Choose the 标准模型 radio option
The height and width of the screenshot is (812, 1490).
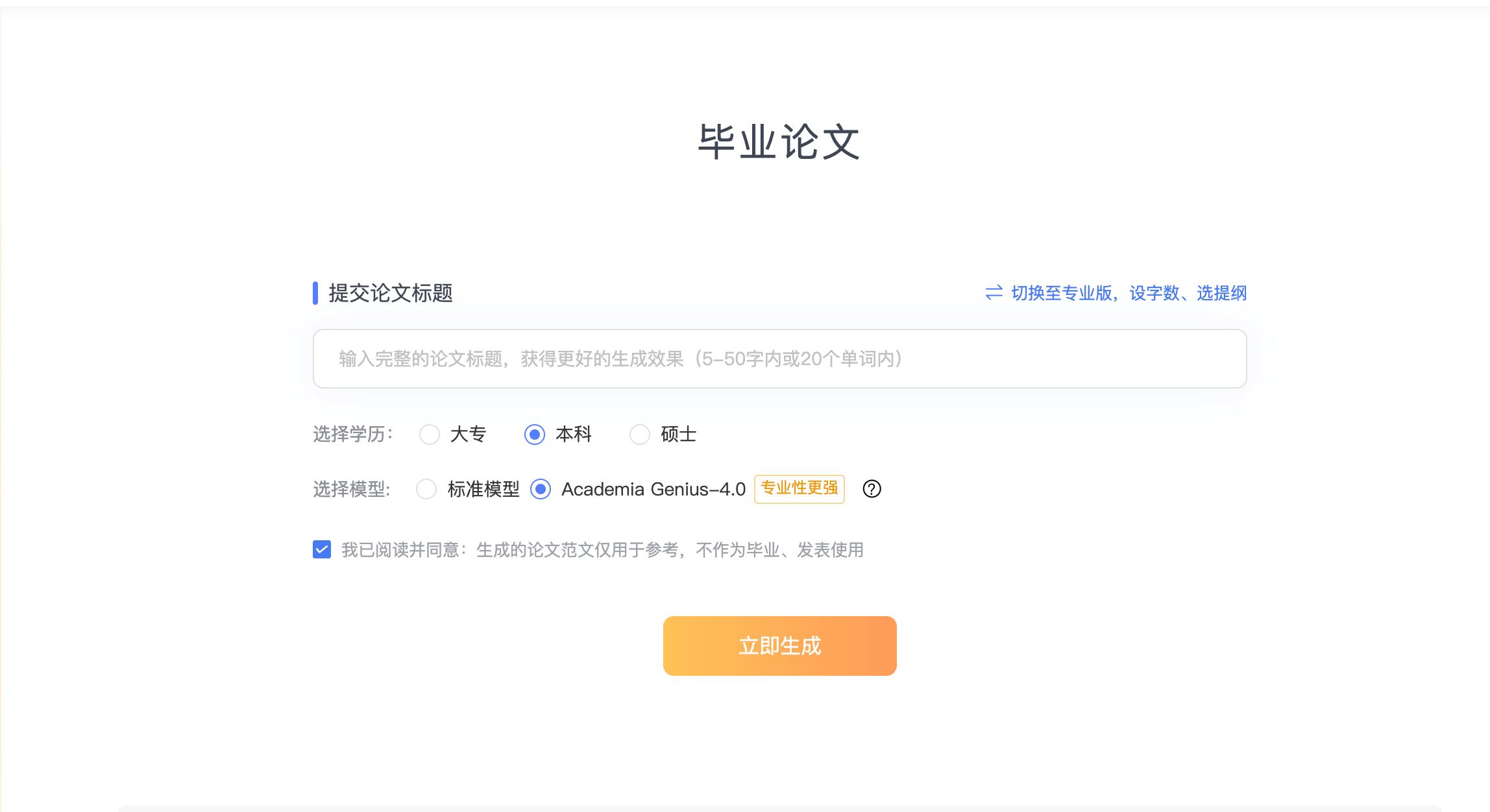[426, 489]
